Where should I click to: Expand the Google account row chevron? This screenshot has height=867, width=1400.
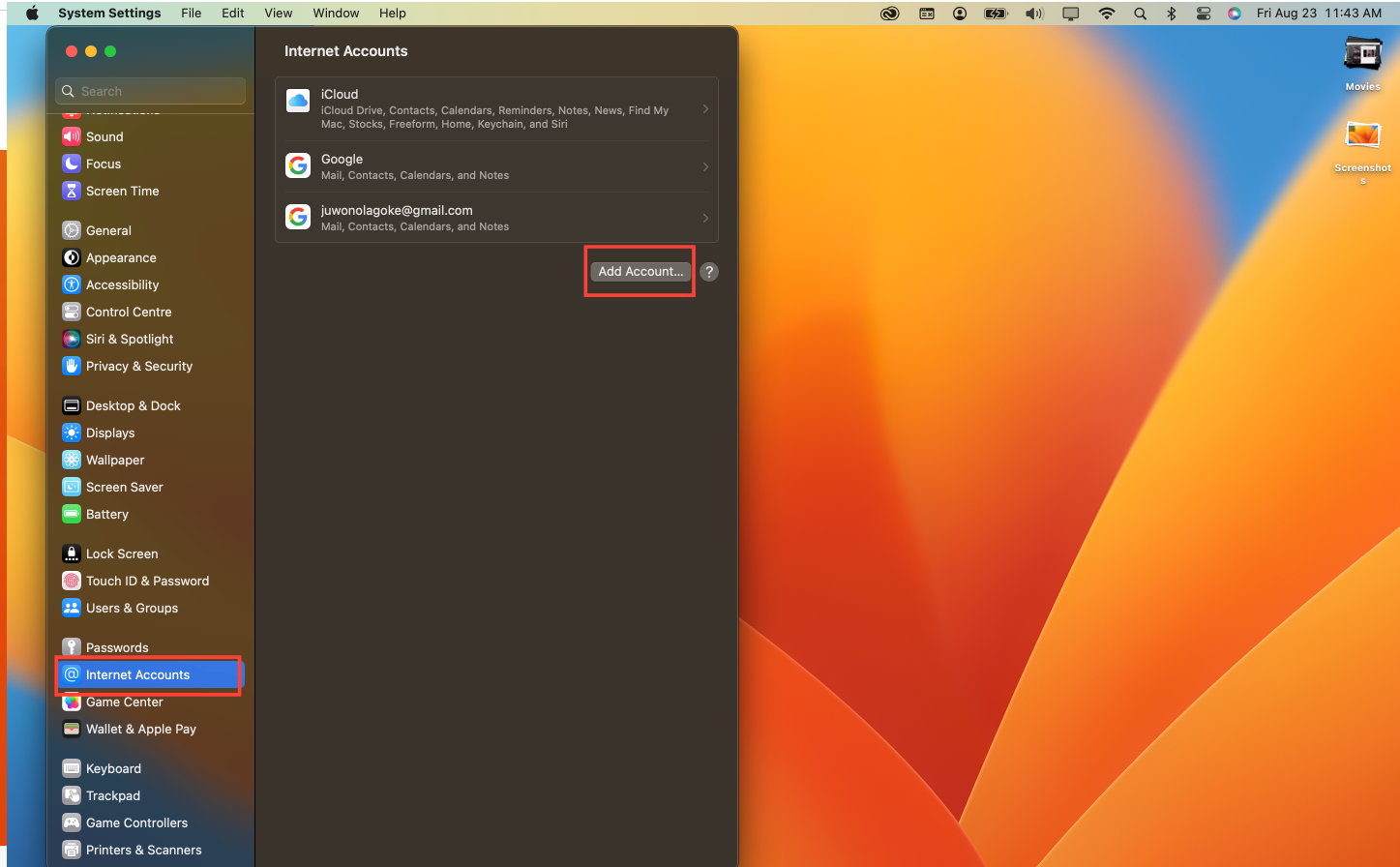[705, 166]
